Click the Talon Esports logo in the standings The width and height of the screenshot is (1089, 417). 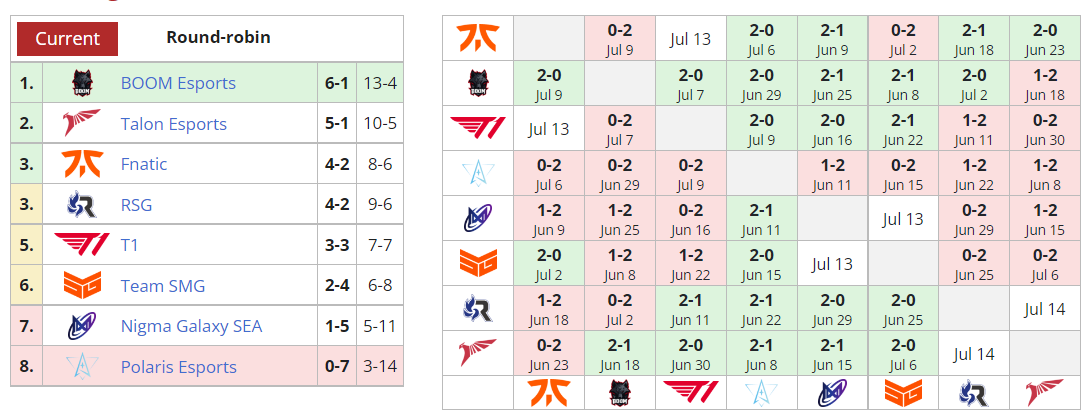82,124
